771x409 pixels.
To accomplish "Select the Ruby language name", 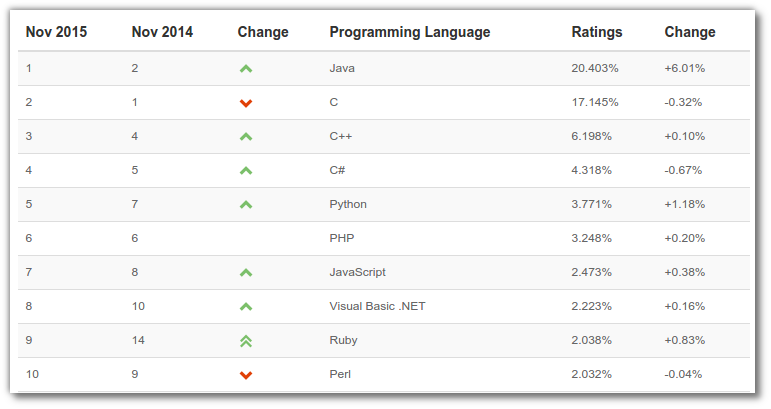I will (343, 340).
